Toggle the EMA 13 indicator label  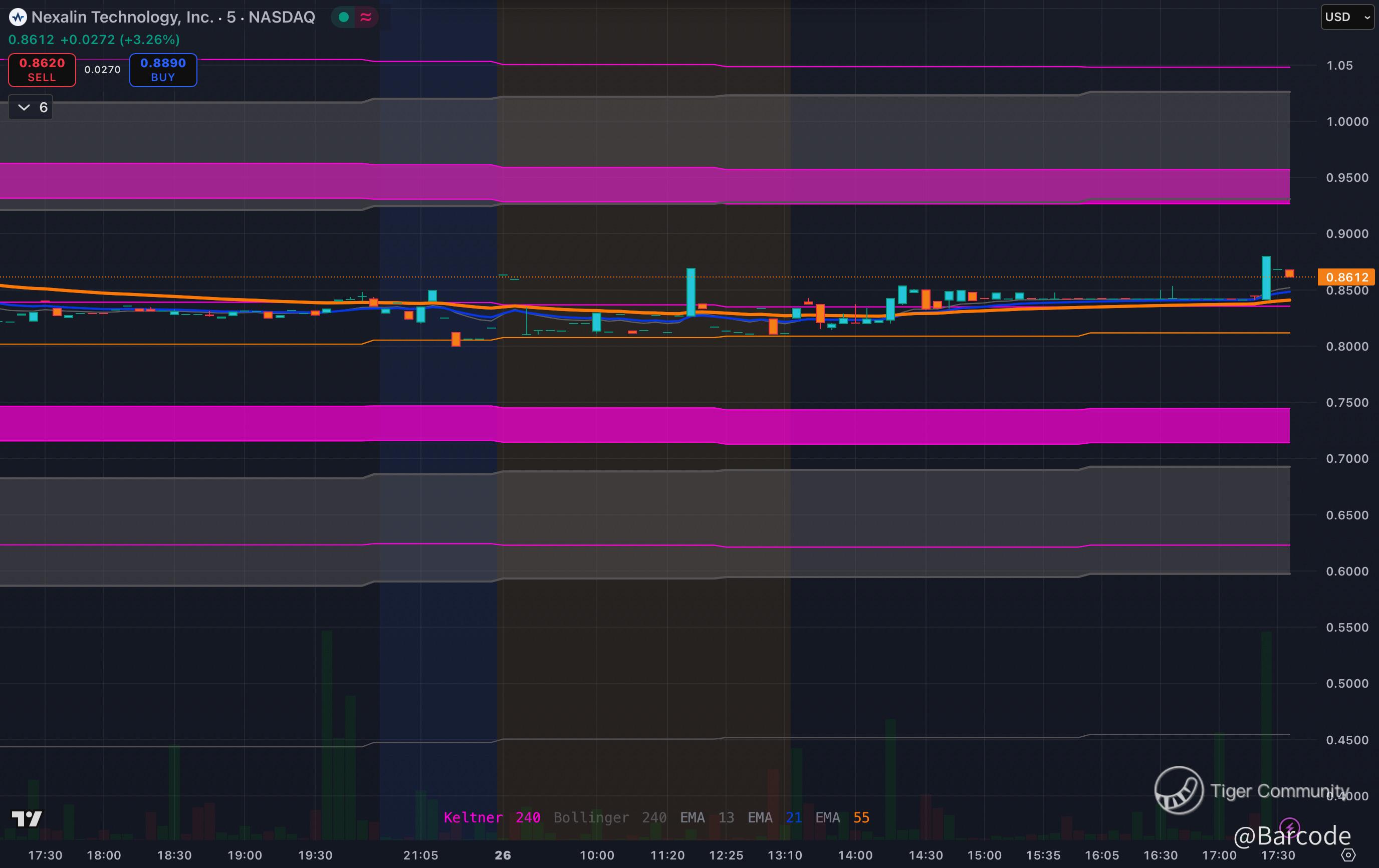pos(706,817)
